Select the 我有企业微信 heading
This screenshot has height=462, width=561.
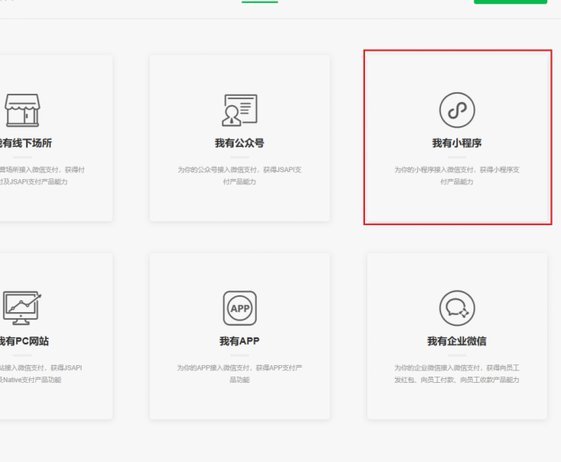[457, 341]
